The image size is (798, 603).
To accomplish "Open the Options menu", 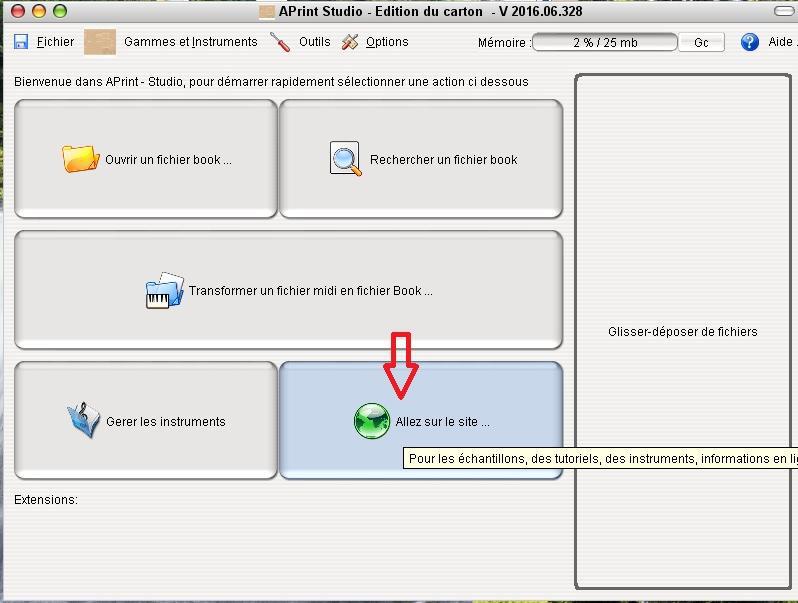I will click(387, 42).
